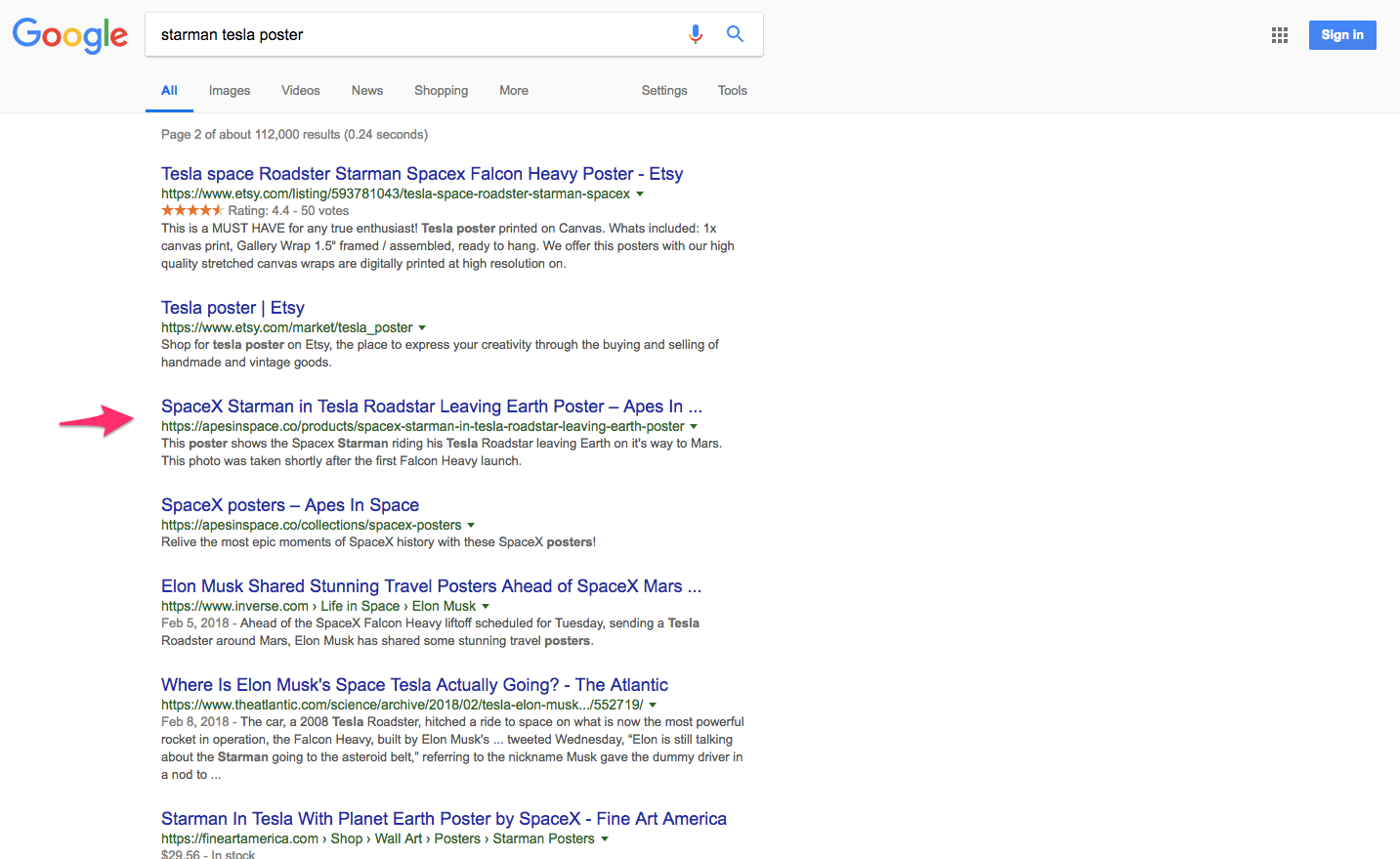The height and width of the screenshot is (859, 1400).
Task: Open the Google apps grid
Action: tap(1280, 35)
